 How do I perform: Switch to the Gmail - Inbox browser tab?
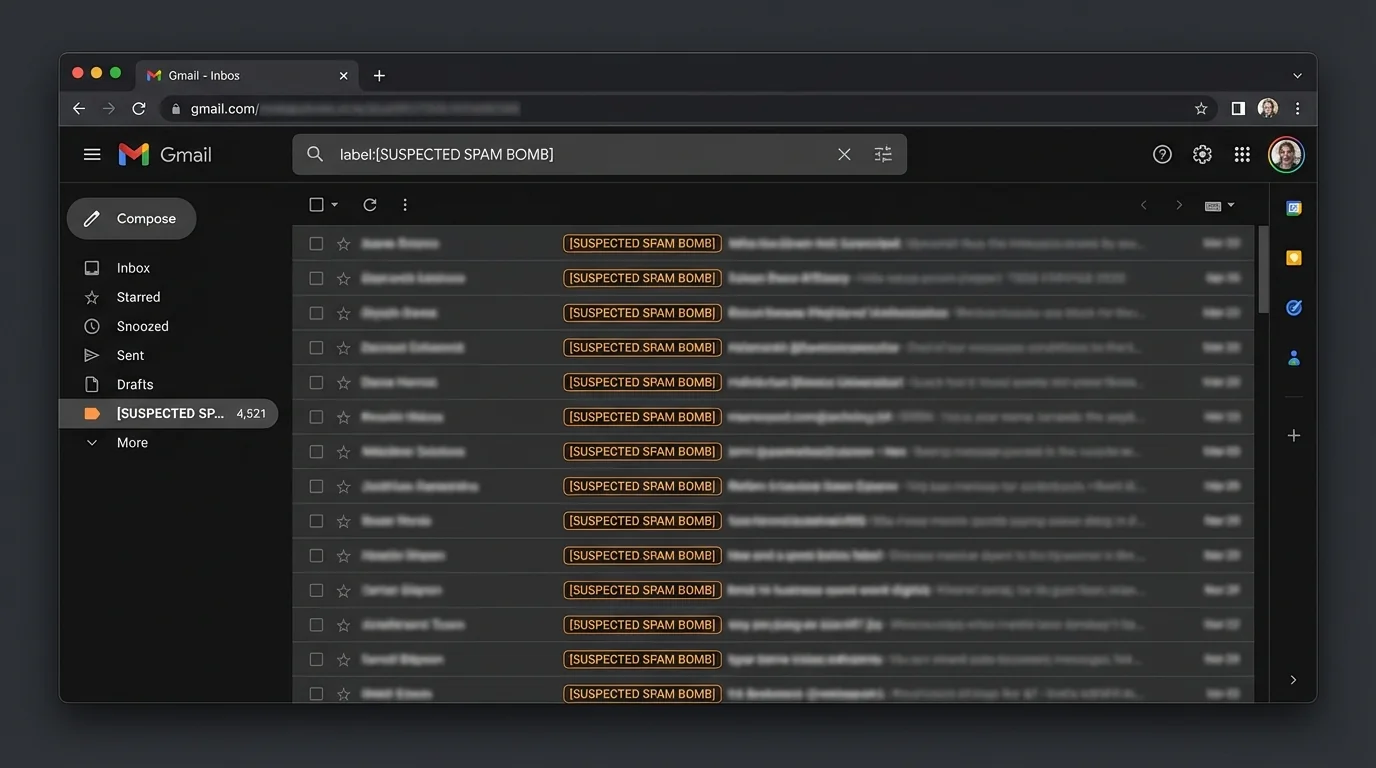click(240, 75)
